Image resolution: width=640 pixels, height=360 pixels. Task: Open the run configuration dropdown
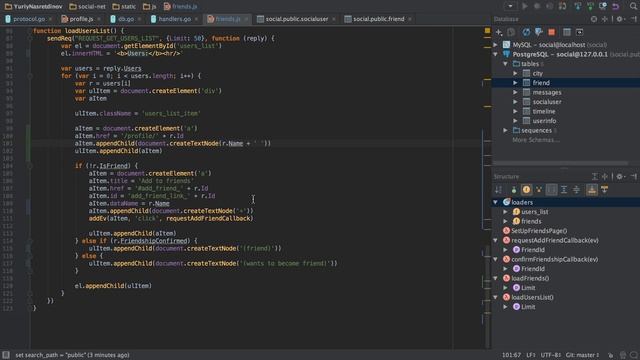(510, 6)
